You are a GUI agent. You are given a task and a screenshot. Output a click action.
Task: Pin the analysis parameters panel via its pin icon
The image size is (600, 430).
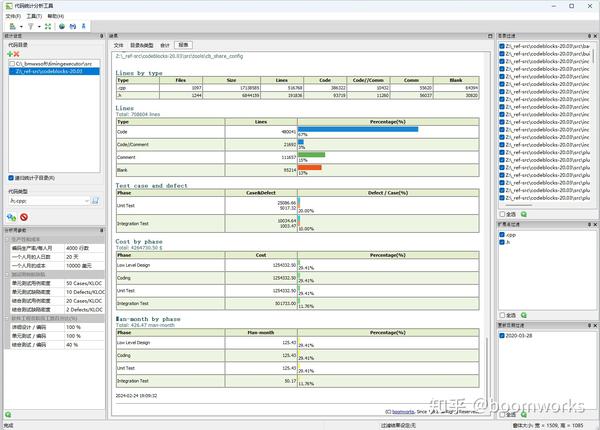pyautogui.click(x=101, y=230)
